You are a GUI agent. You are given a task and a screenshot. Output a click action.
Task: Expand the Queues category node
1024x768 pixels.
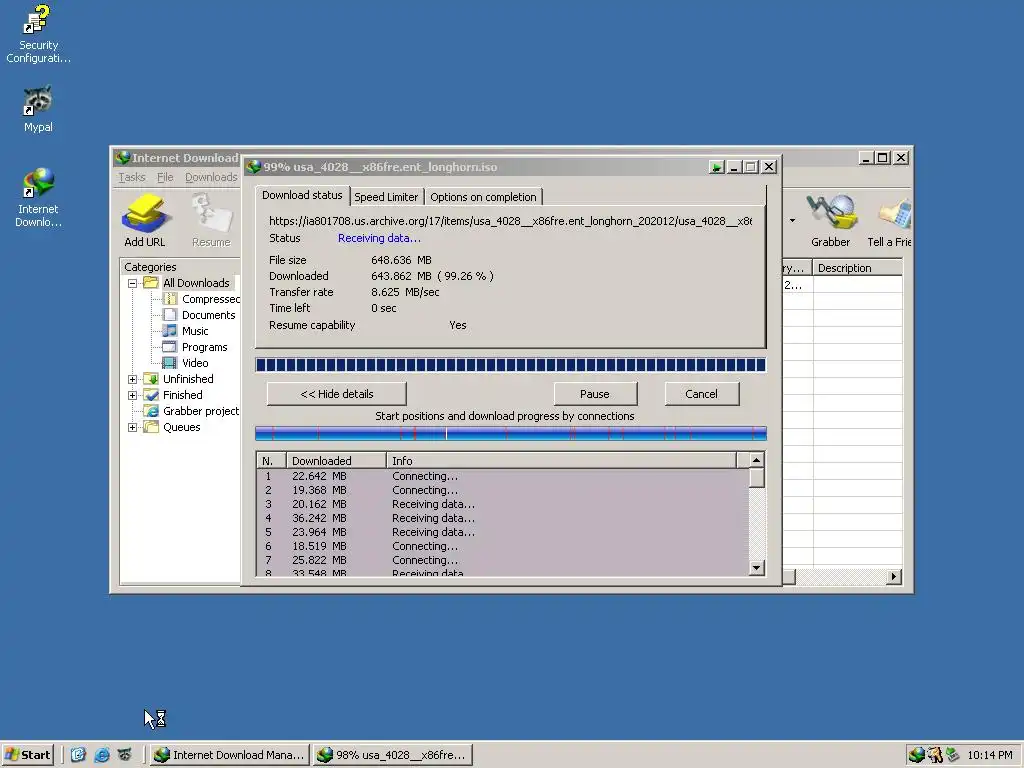[x=133, y=427]
